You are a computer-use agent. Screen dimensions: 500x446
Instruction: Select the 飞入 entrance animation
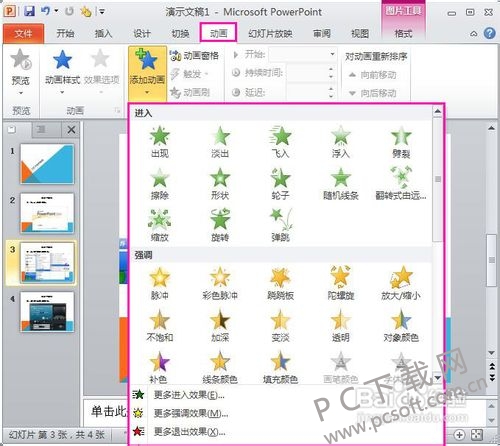coord(280,142)
